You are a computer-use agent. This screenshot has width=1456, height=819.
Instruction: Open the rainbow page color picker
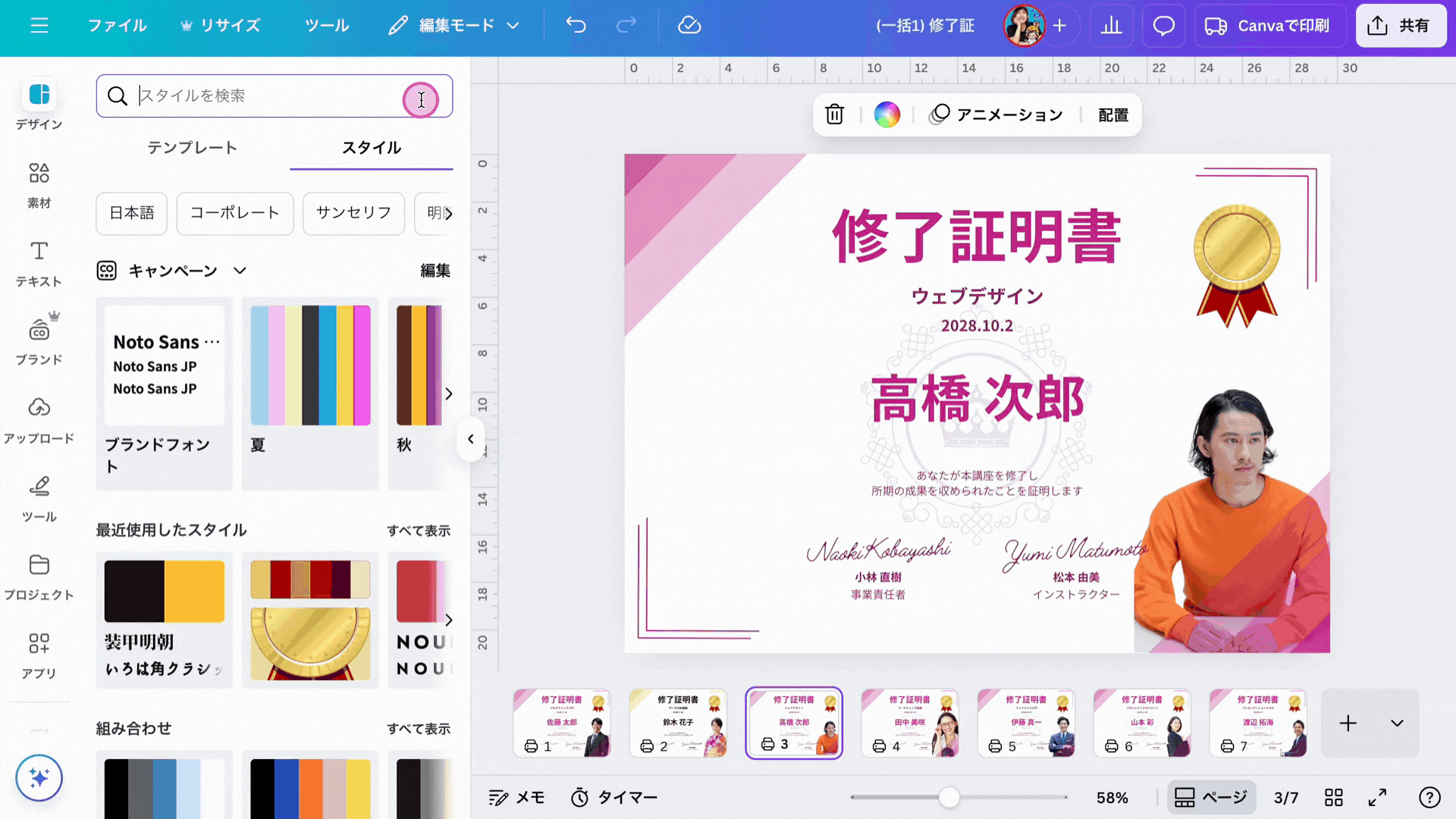coord(886,115)
